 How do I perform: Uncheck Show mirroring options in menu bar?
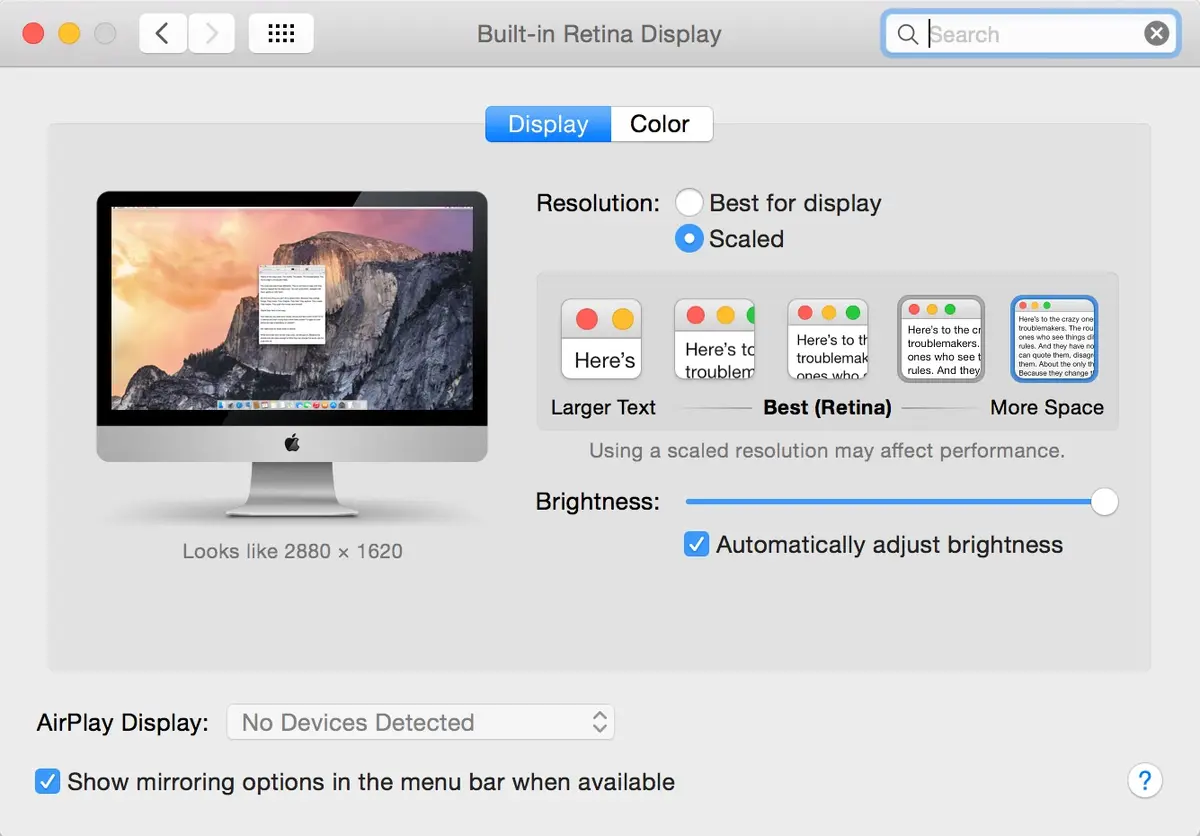[x=47, y=781]
